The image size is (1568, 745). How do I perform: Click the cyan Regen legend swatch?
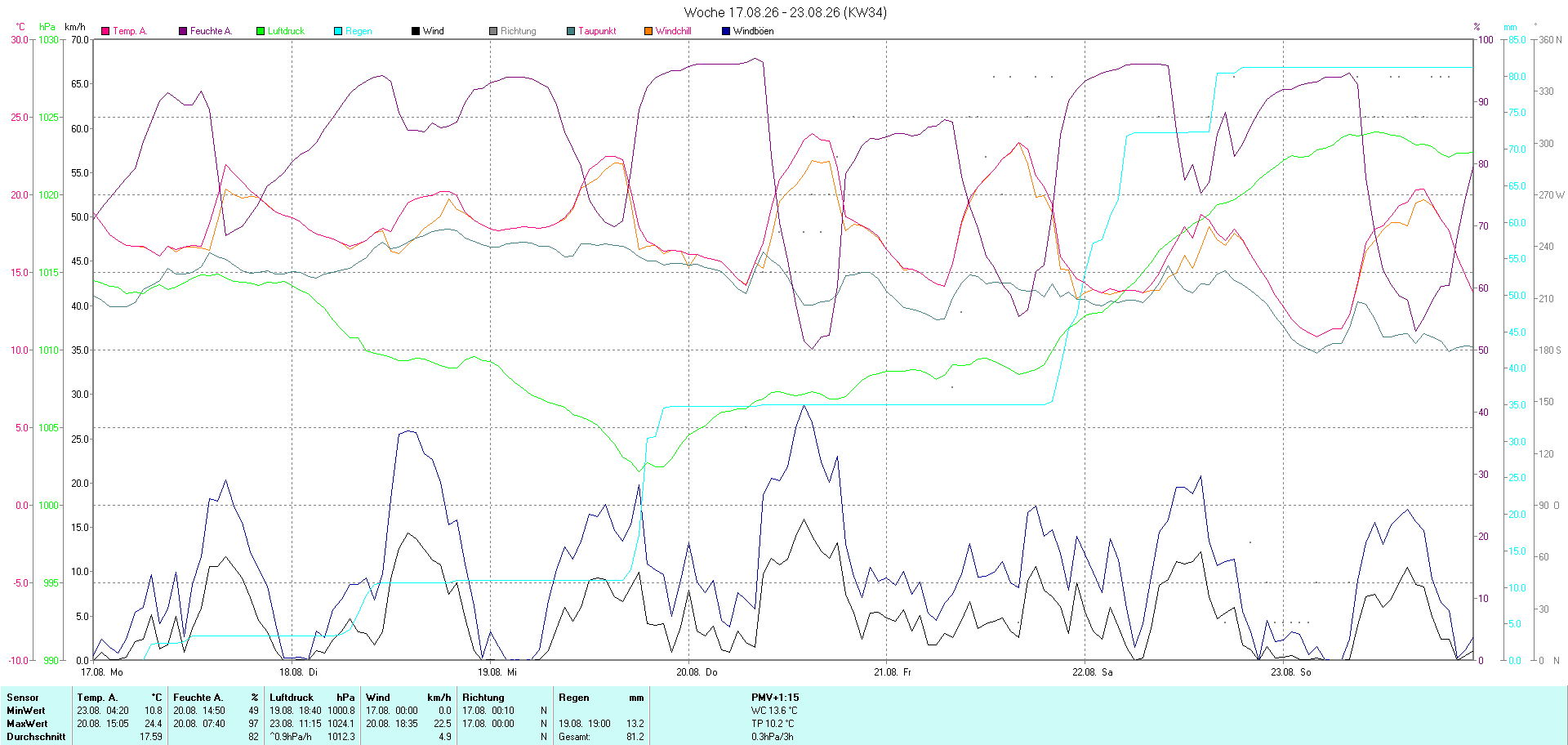click(338, 31)
